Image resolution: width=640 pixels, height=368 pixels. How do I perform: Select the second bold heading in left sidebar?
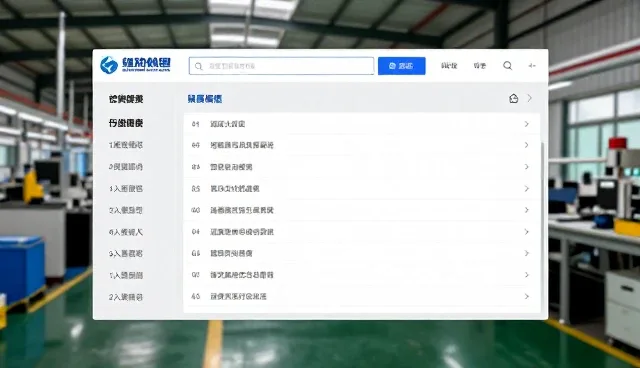tap(126, 123)
